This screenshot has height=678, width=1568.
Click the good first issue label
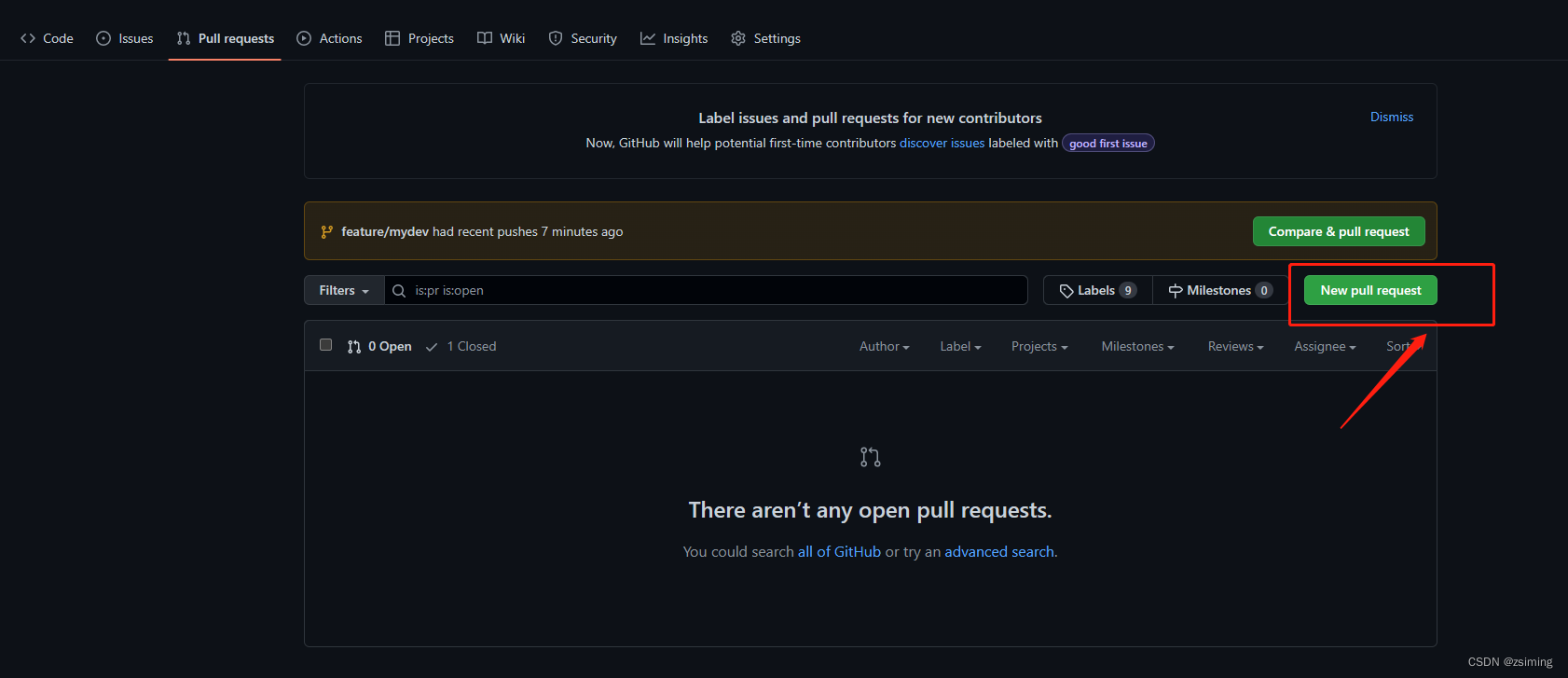1108,144
